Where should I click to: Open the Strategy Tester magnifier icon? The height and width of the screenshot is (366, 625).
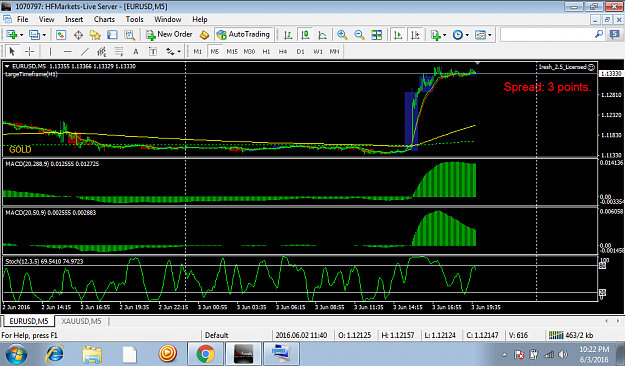(x=130, y=35)
